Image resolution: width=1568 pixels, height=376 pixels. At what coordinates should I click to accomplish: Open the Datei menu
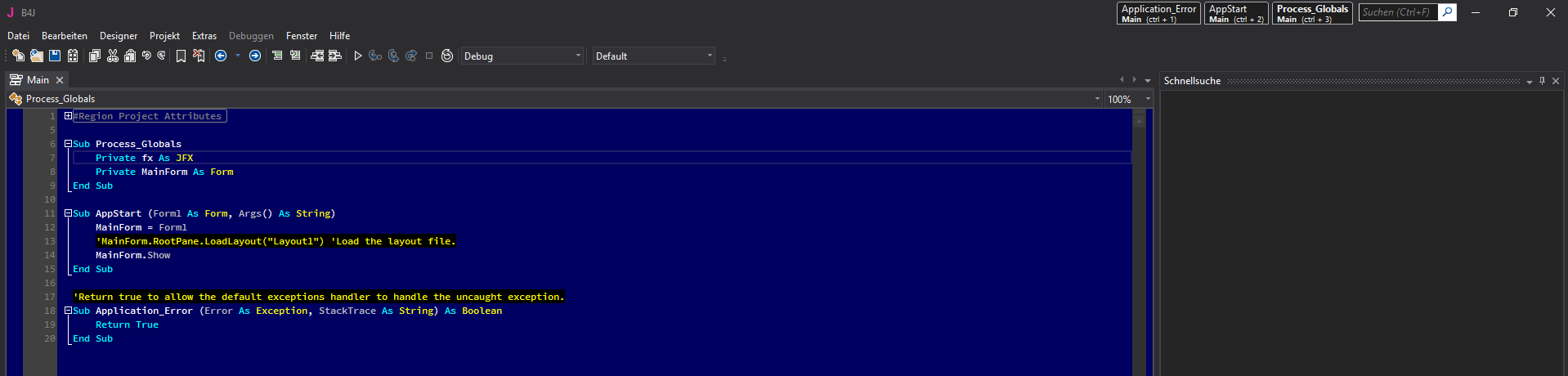(x=18, y=36)
